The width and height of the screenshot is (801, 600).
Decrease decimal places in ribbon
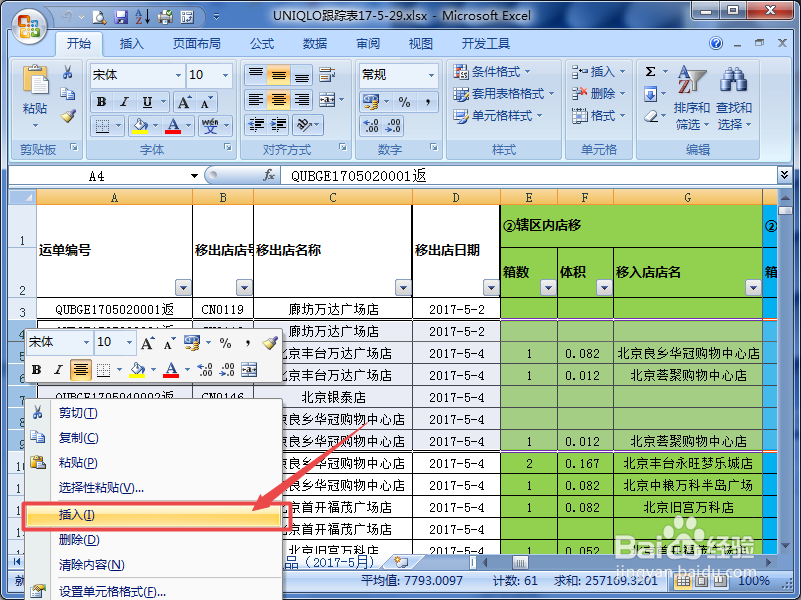coord(392,126)
